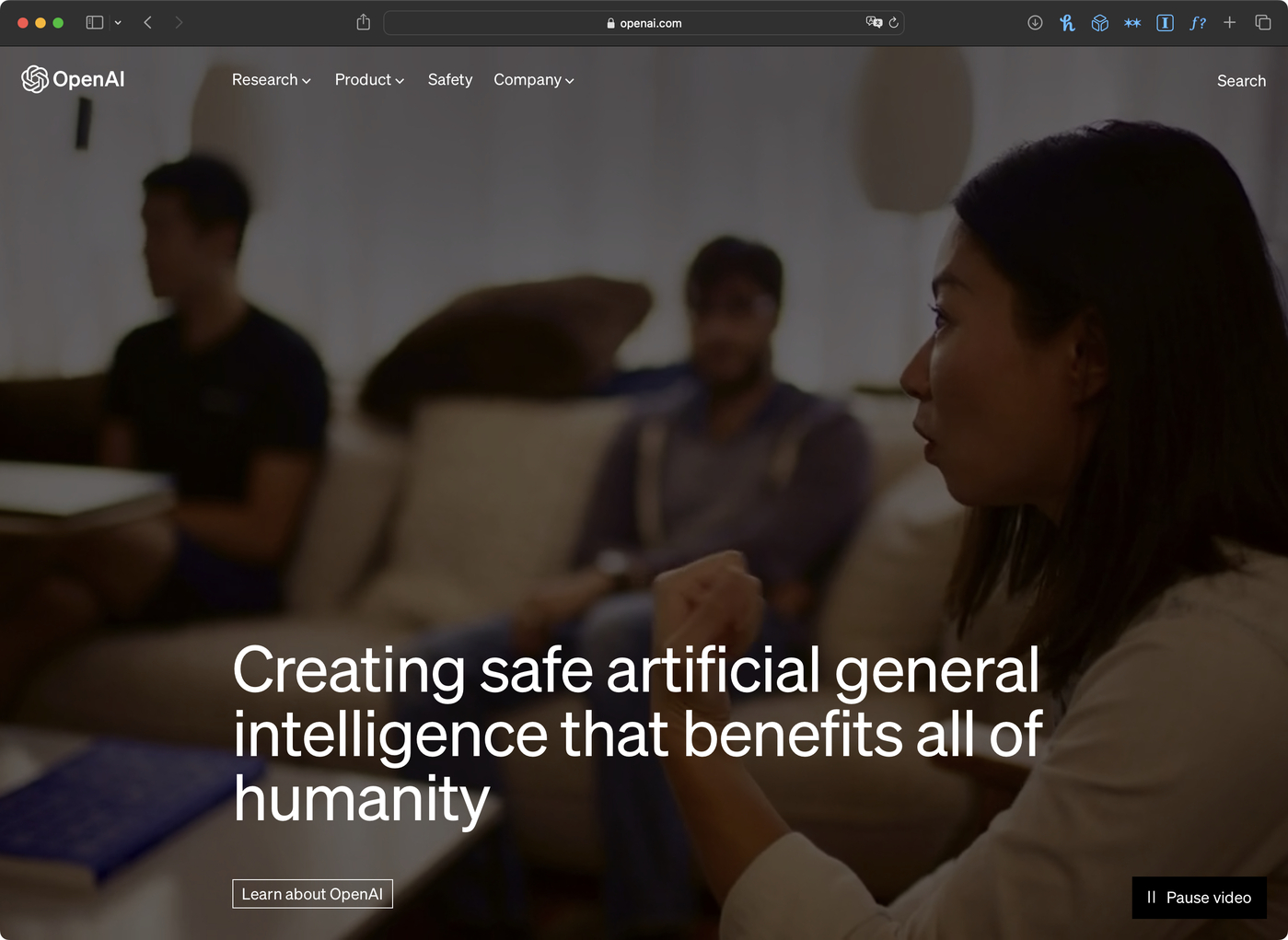Screen dimensions: 1288x940
Task: Expand the Research navigation dropdown
Action: 271,80
